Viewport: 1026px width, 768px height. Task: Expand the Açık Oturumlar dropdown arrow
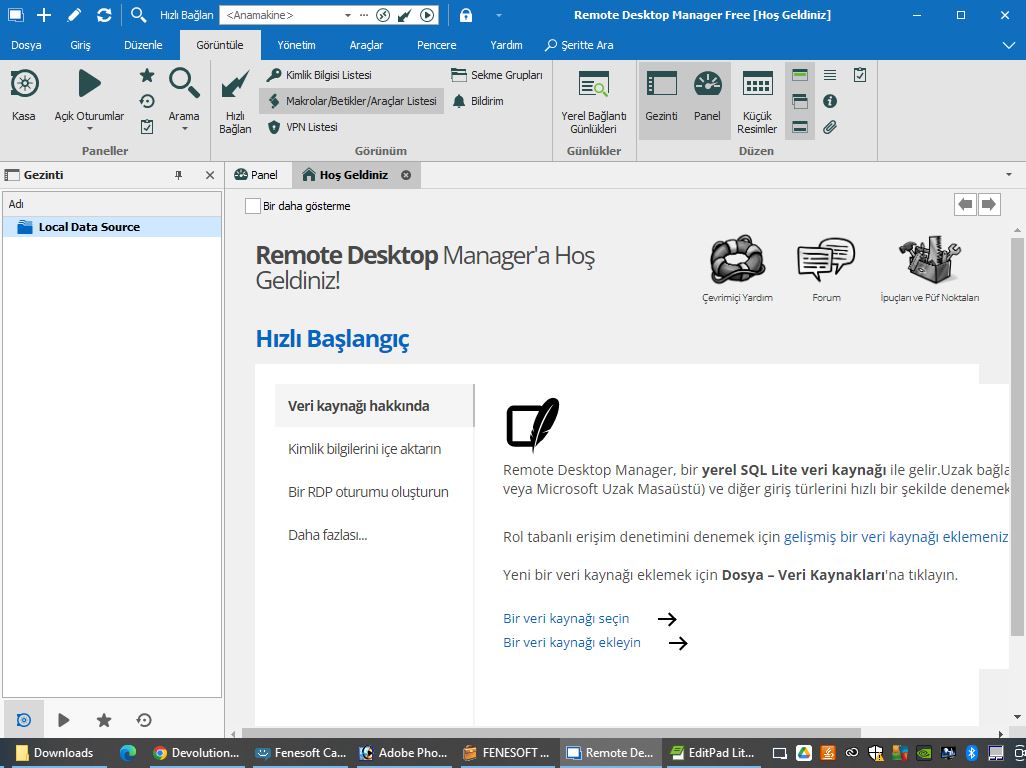[90, 129]
